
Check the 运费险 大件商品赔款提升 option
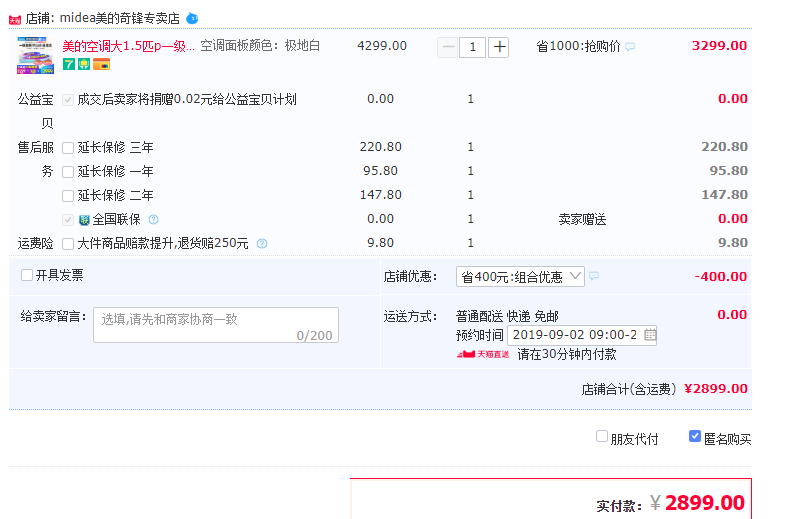tap(68, 244)
